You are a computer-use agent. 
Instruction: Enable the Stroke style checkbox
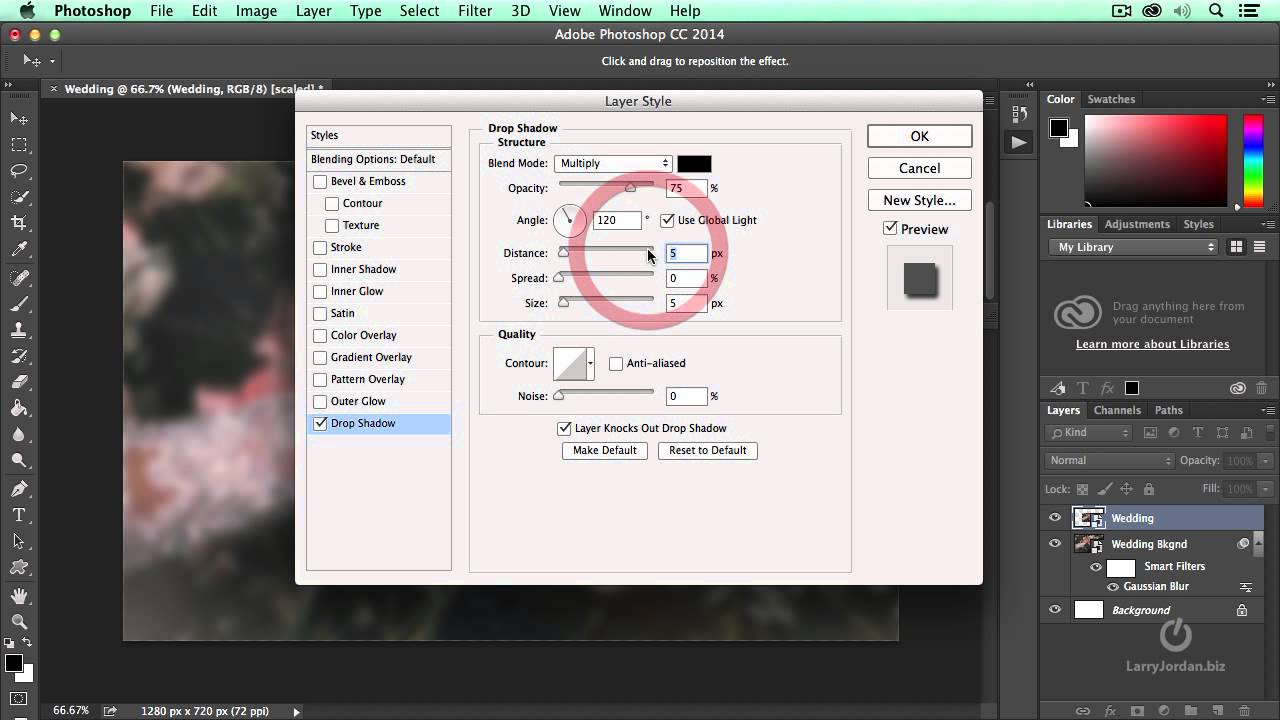click(320, 248)
